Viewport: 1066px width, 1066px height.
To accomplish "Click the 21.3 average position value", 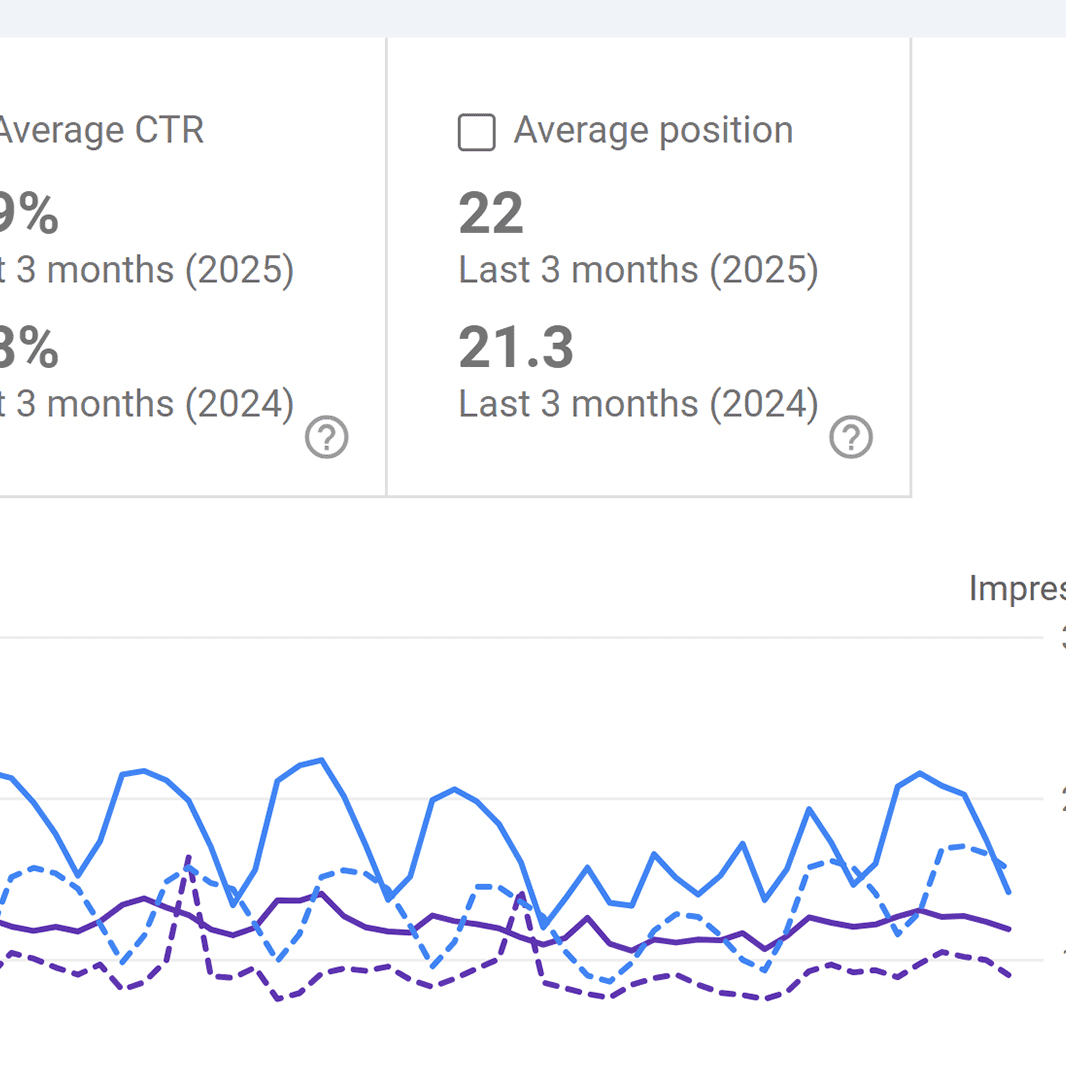I will [516, 348].
